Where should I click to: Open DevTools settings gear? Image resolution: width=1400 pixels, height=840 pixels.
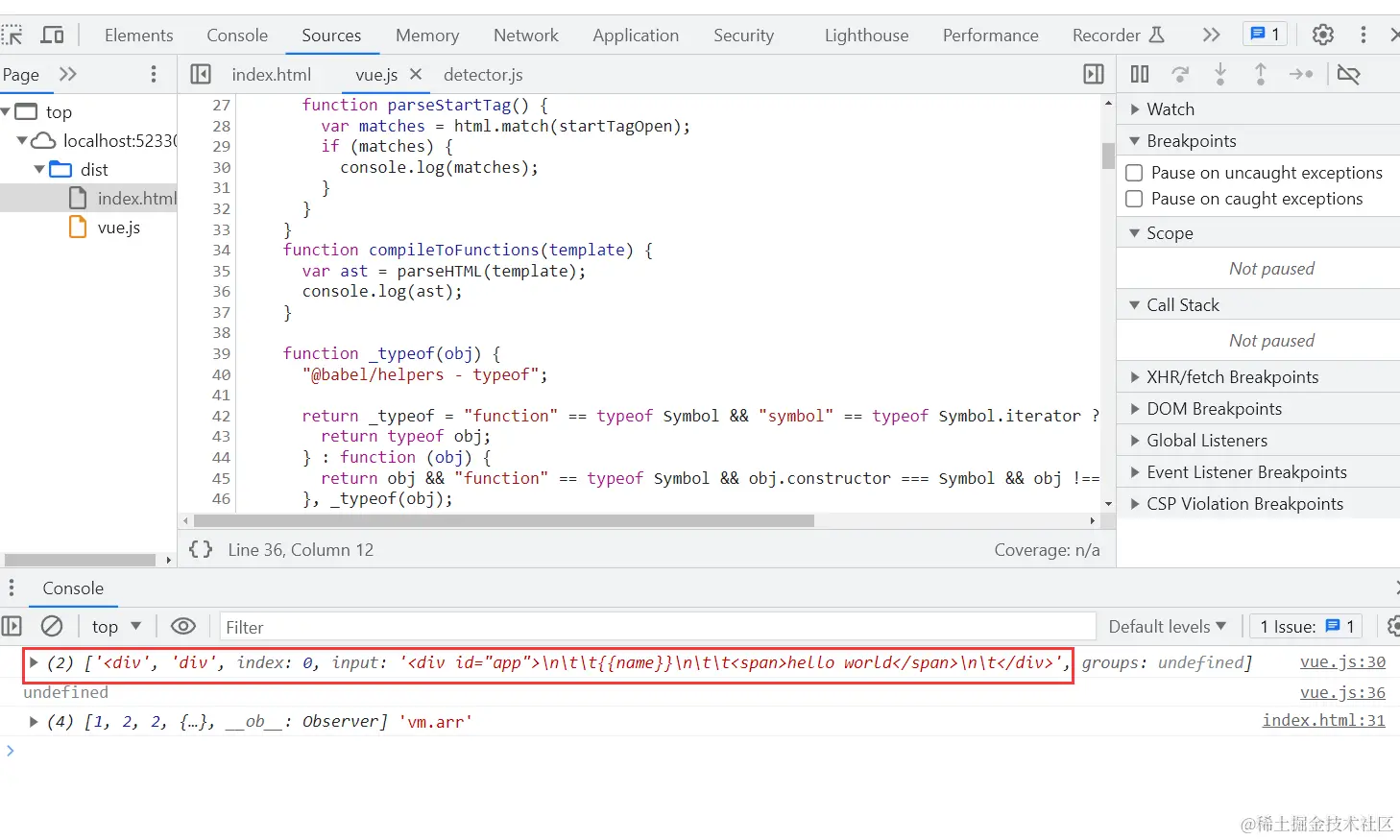pyautogui.click(x=1323, y=35)
